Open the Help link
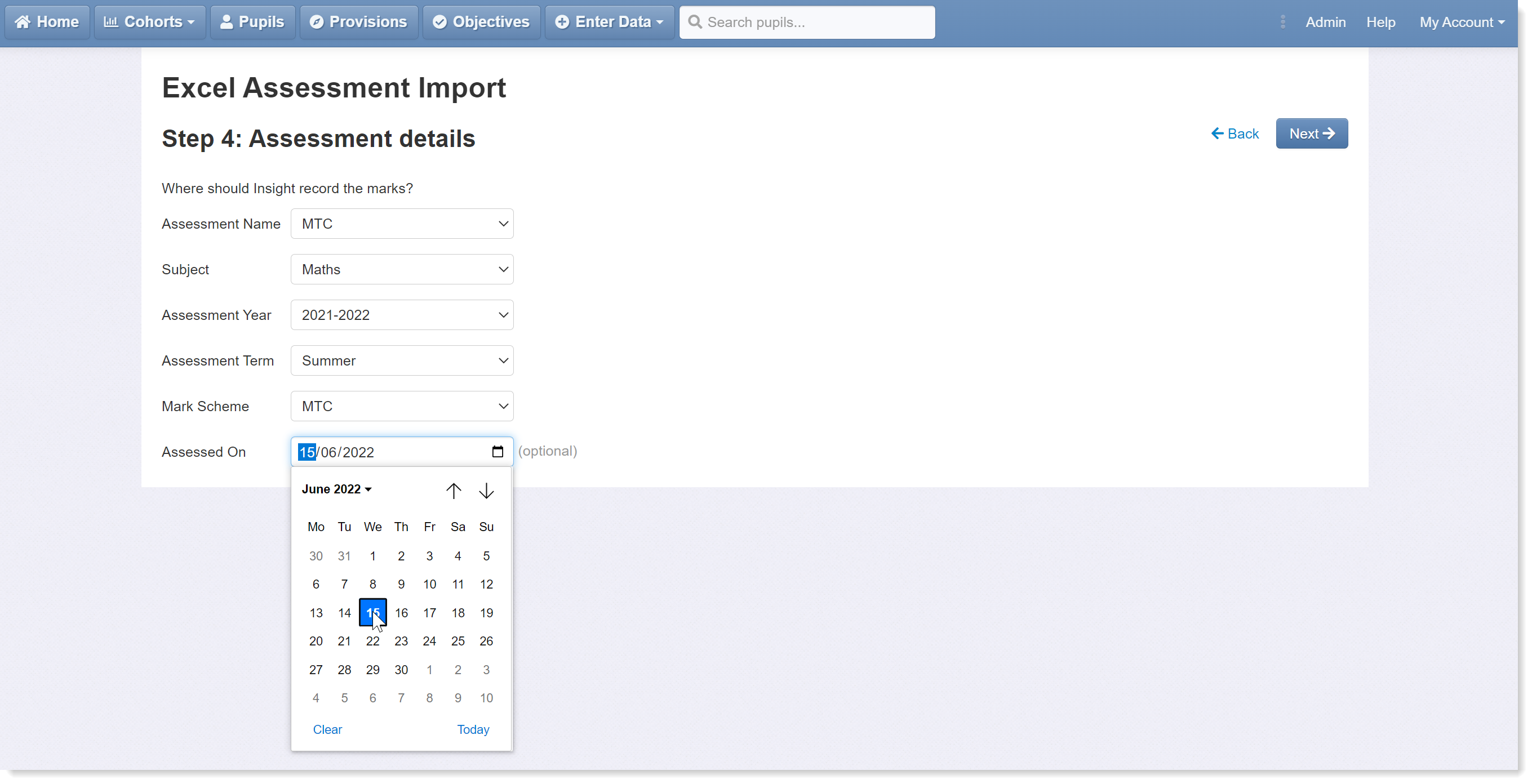 click(1380, 22)
